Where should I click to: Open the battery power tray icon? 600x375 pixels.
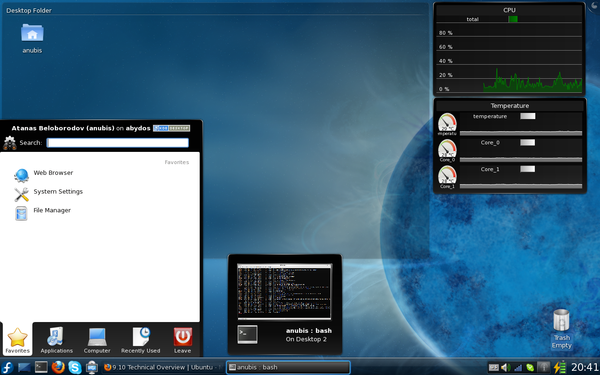560,368
